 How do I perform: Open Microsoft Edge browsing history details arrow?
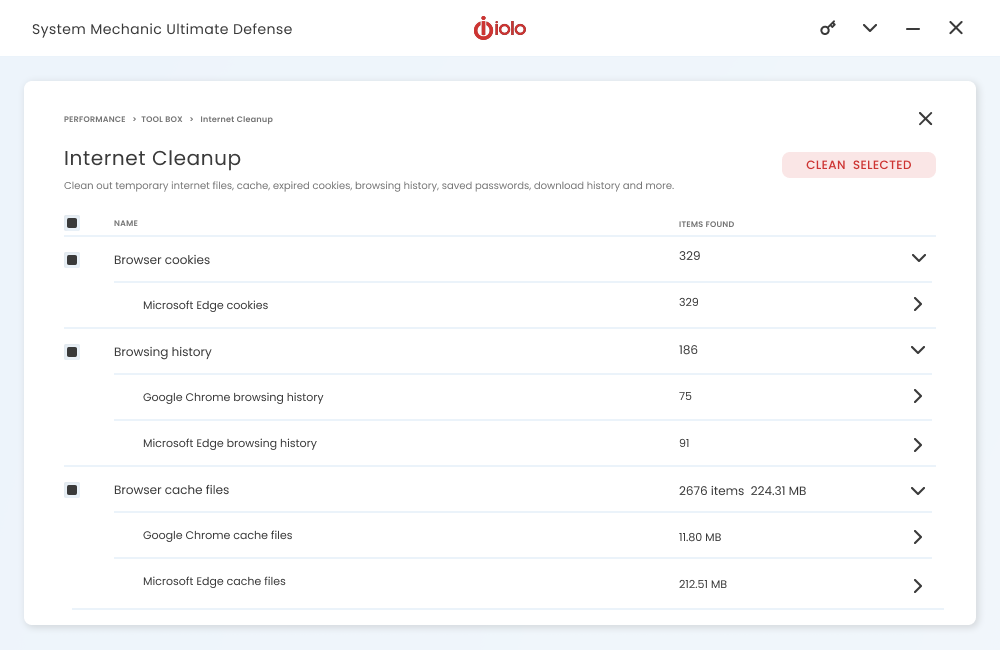click(x=918, y=444)
